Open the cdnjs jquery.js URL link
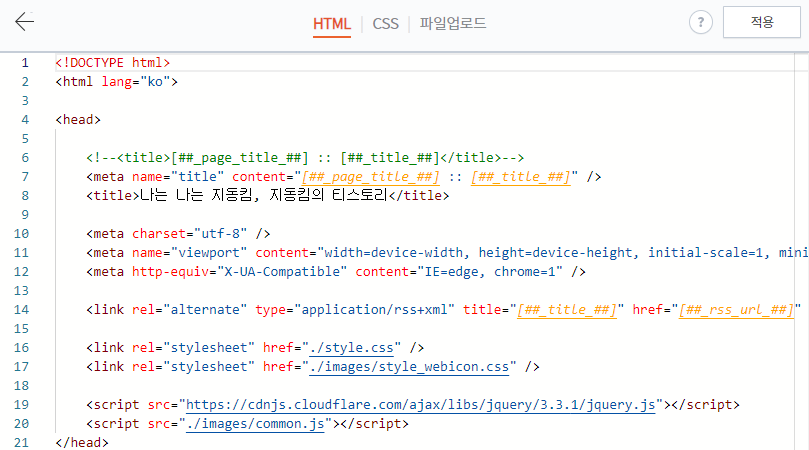Viewport: 809px width, 450px height. pyautogui.click(x=420, y=405)
